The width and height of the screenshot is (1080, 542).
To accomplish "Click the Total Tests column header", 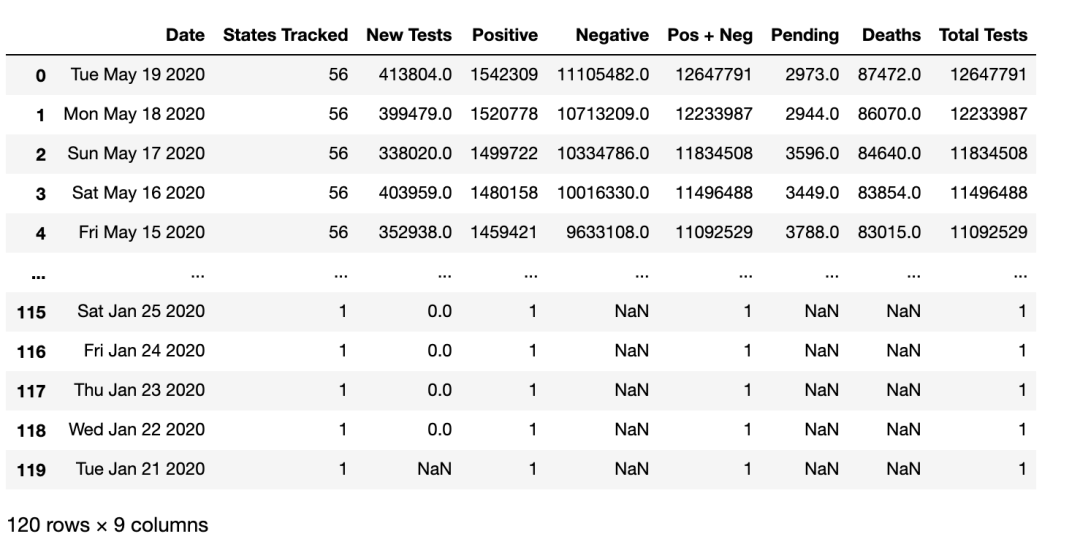I will [x=983, y=35].
